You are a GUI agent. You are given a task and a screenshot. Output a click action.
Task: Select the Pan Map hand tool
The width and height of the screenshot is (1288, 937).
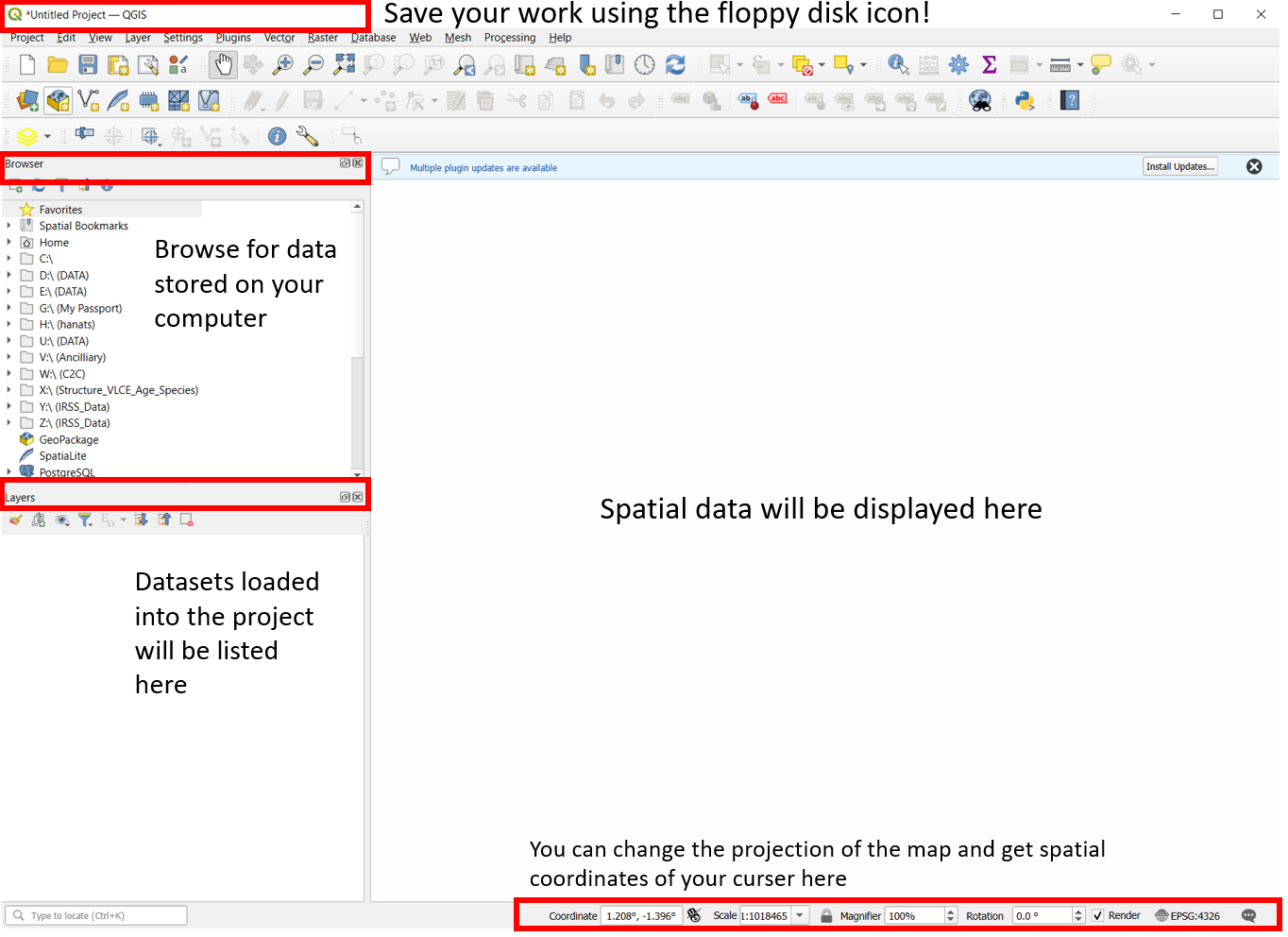pyautogui.click(x=223, y=64)
